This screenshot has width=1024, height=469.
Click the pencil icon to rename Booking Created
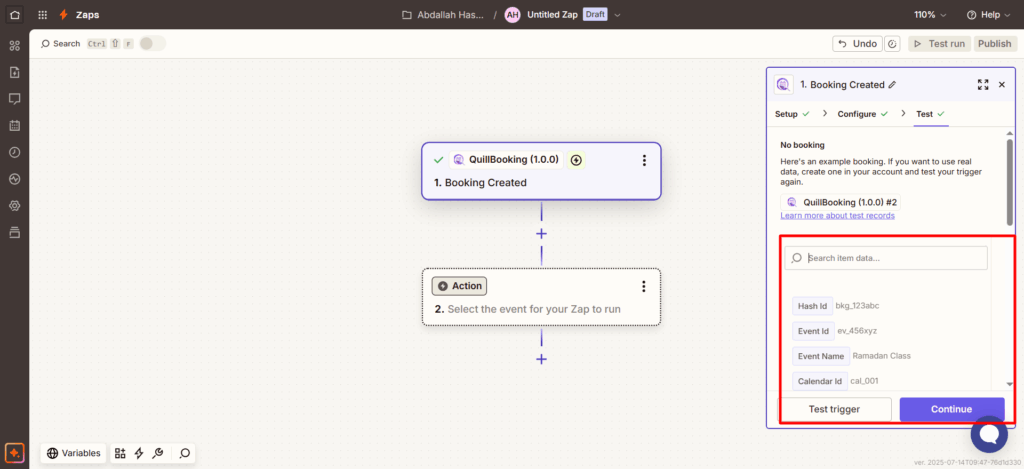[892, 85]
